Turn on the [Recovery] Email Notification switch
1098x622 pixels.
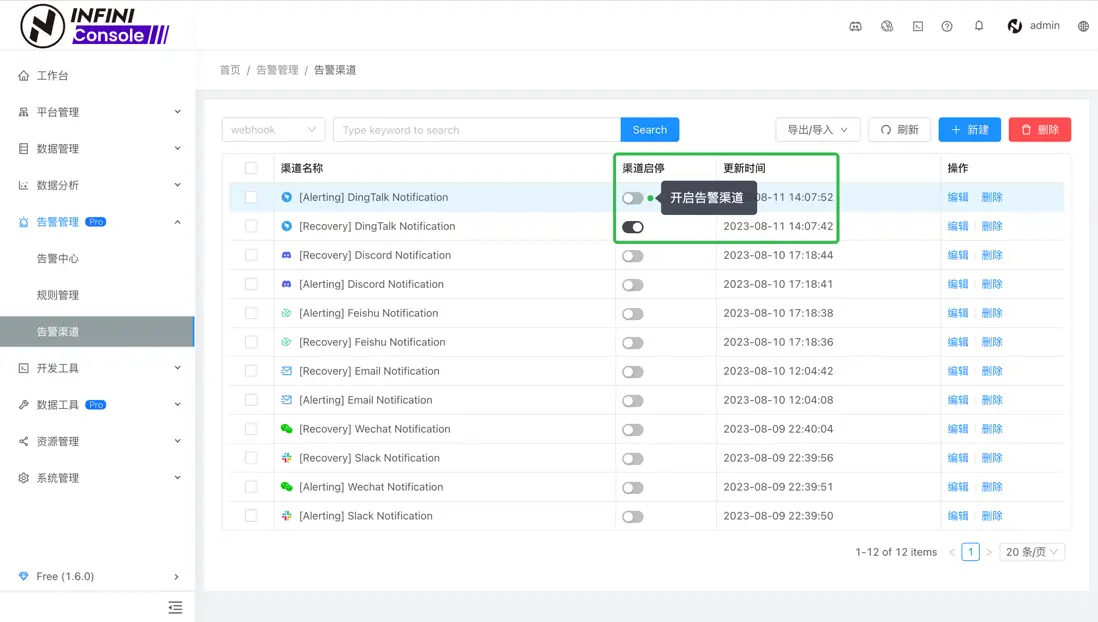633,372
